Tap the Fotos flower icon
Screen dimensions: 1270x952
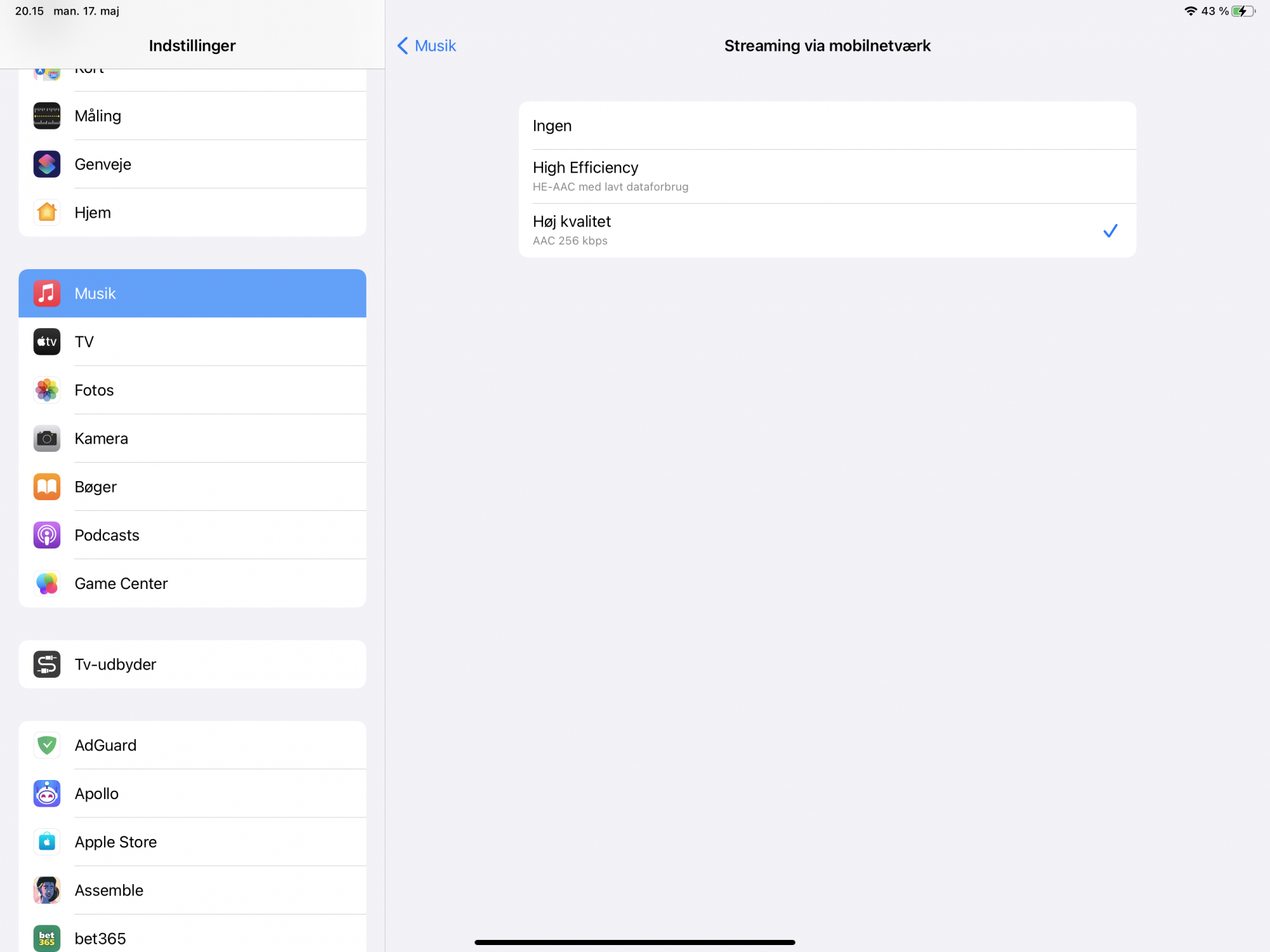coord(46,390)
